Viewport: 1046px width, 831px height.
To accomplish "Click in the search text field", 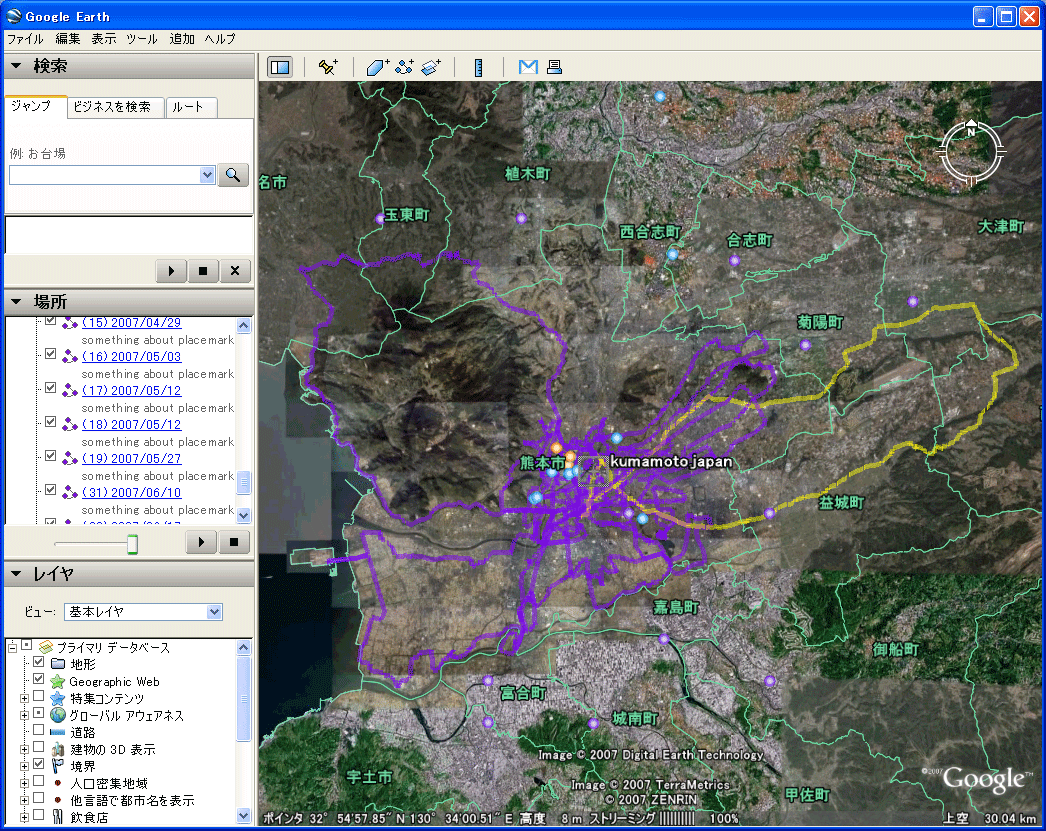I will [x=105, y=175].
